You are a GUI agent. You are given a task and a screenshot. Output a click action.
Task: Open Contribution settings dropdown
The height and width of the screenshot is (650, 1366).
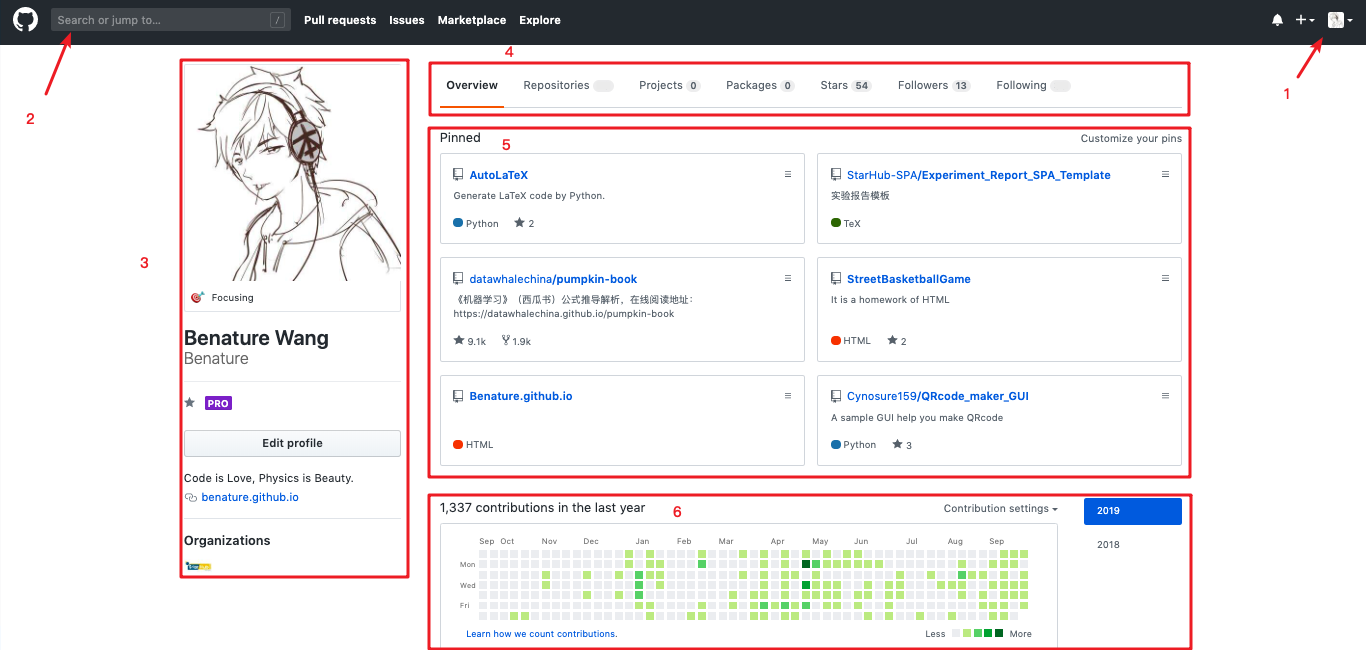(1000, 509)
